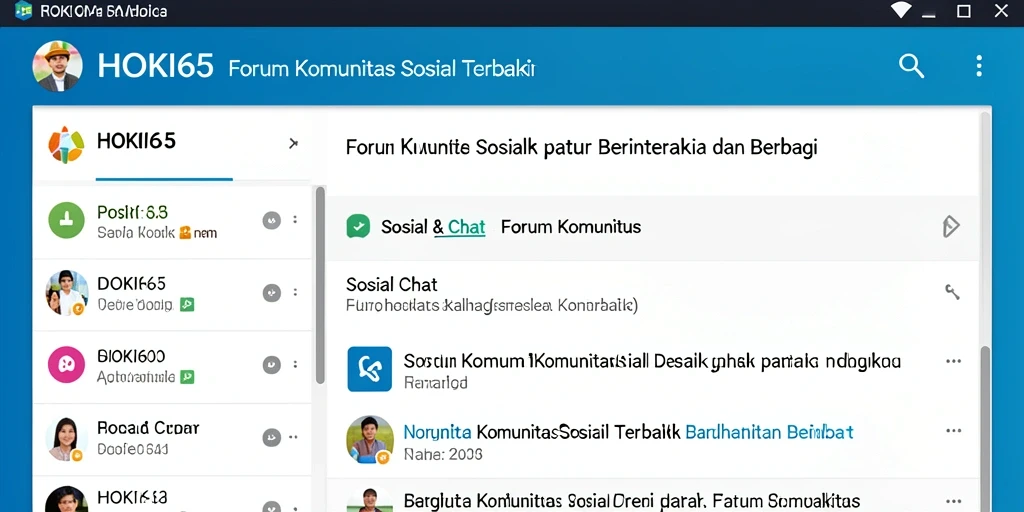Click the orange badge in Posit row subtitle
This screenshot has height=512, width=1024.
click(x=185, y=231)
